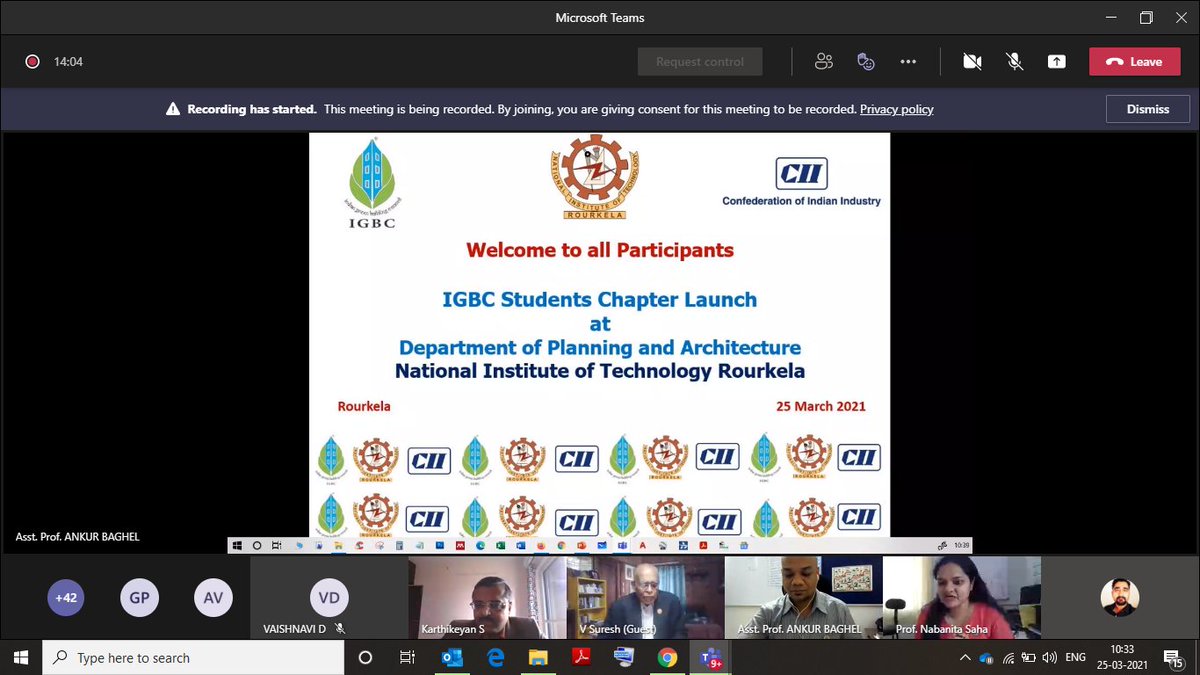The height and width of the screenshot is (675, 1200).
Task: Turn on the camera
Action: [972, 61]
